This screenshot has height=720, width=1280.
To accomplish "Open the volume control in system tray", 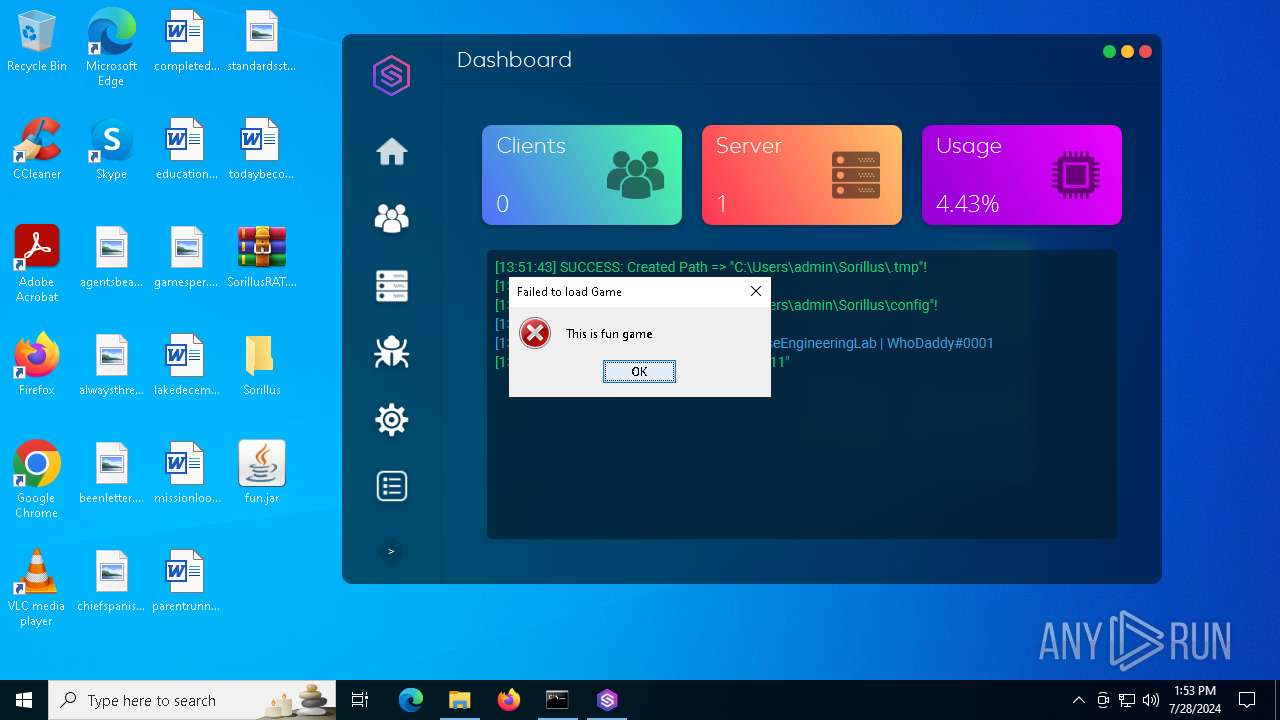I will pyautogui.click(x=1151, y=700).
